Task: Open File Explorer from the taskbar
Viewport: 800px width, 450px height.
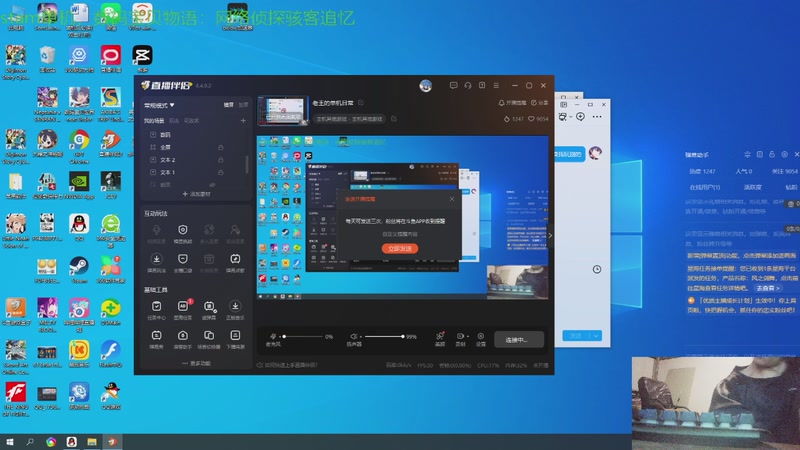Action: click(x=92, y=442)
